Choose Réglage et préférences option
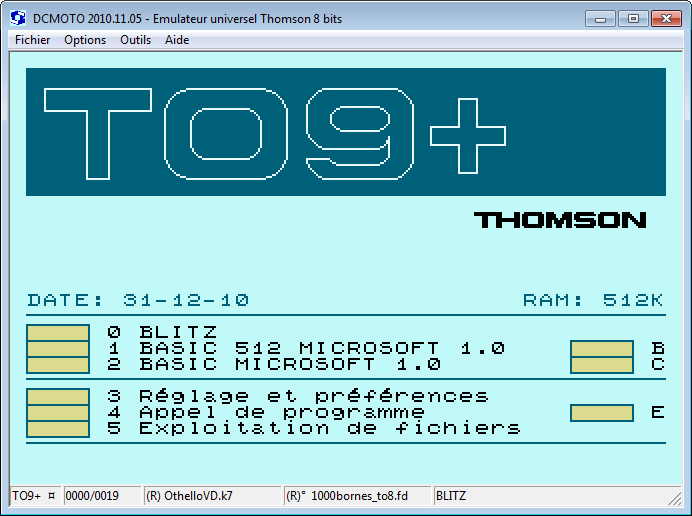Screen dimensions: 692x516 point(298,396)
